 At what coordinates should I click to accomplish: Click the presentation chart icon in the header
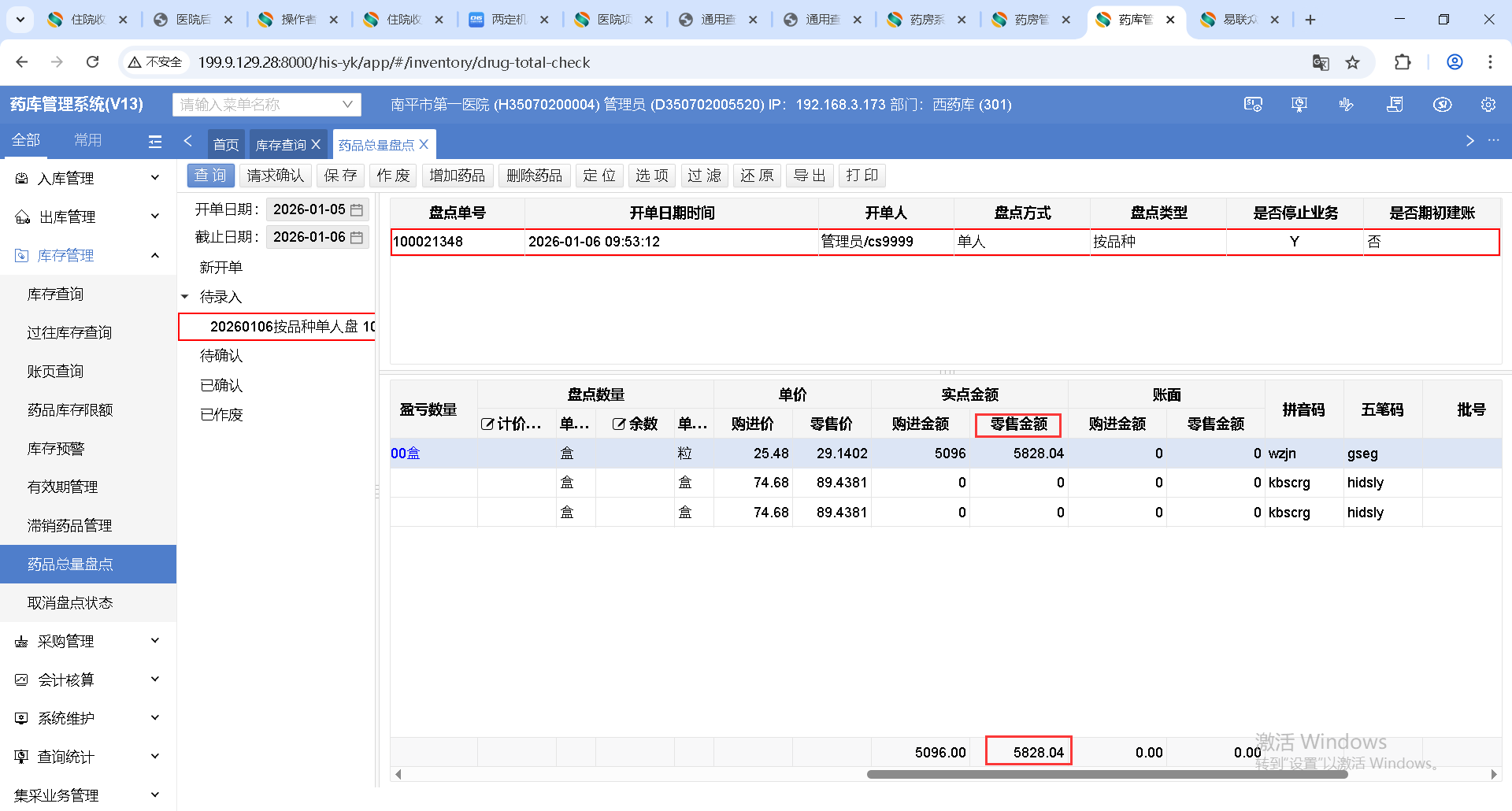coord(1299,105)
